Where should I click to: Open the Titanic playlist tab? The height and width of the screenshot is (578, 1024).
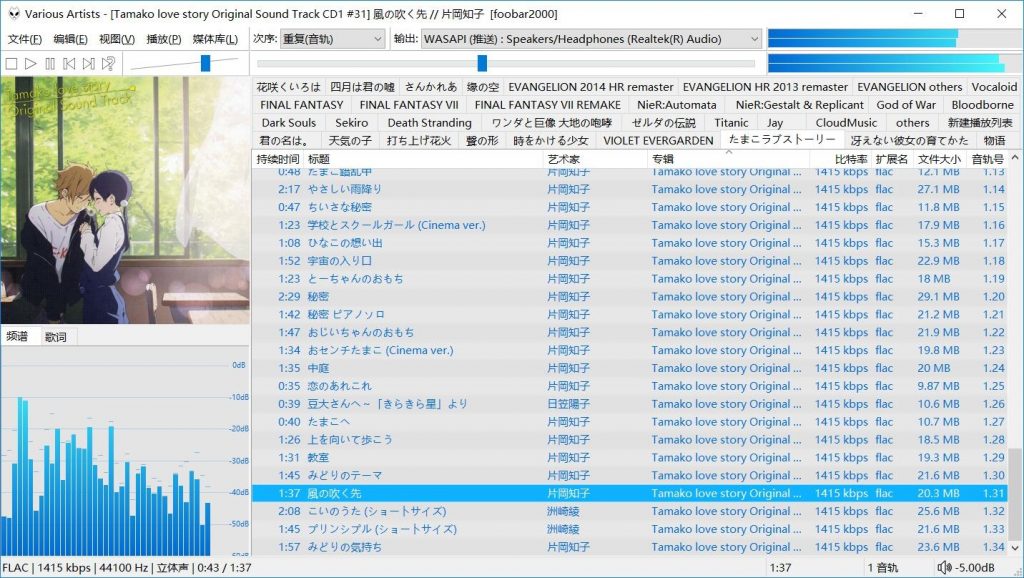[731, 123]
